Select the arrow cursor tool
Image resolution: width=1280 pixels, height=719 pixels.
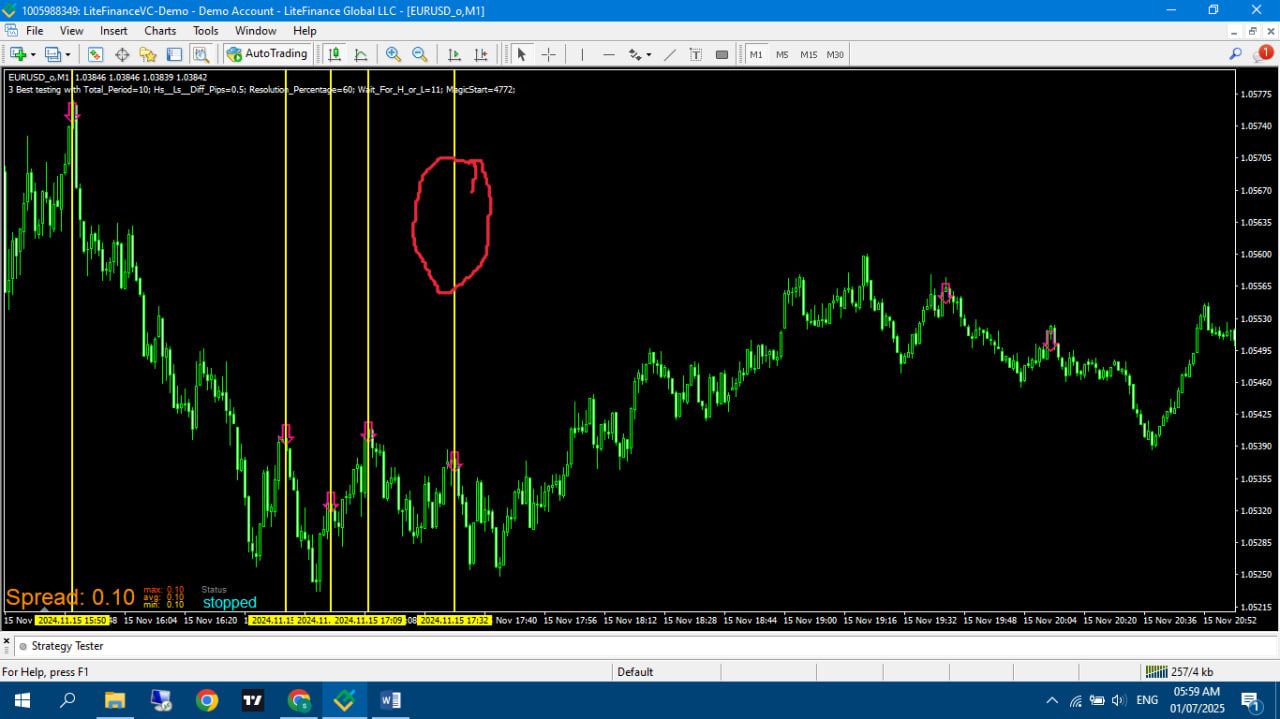[521, 54]
